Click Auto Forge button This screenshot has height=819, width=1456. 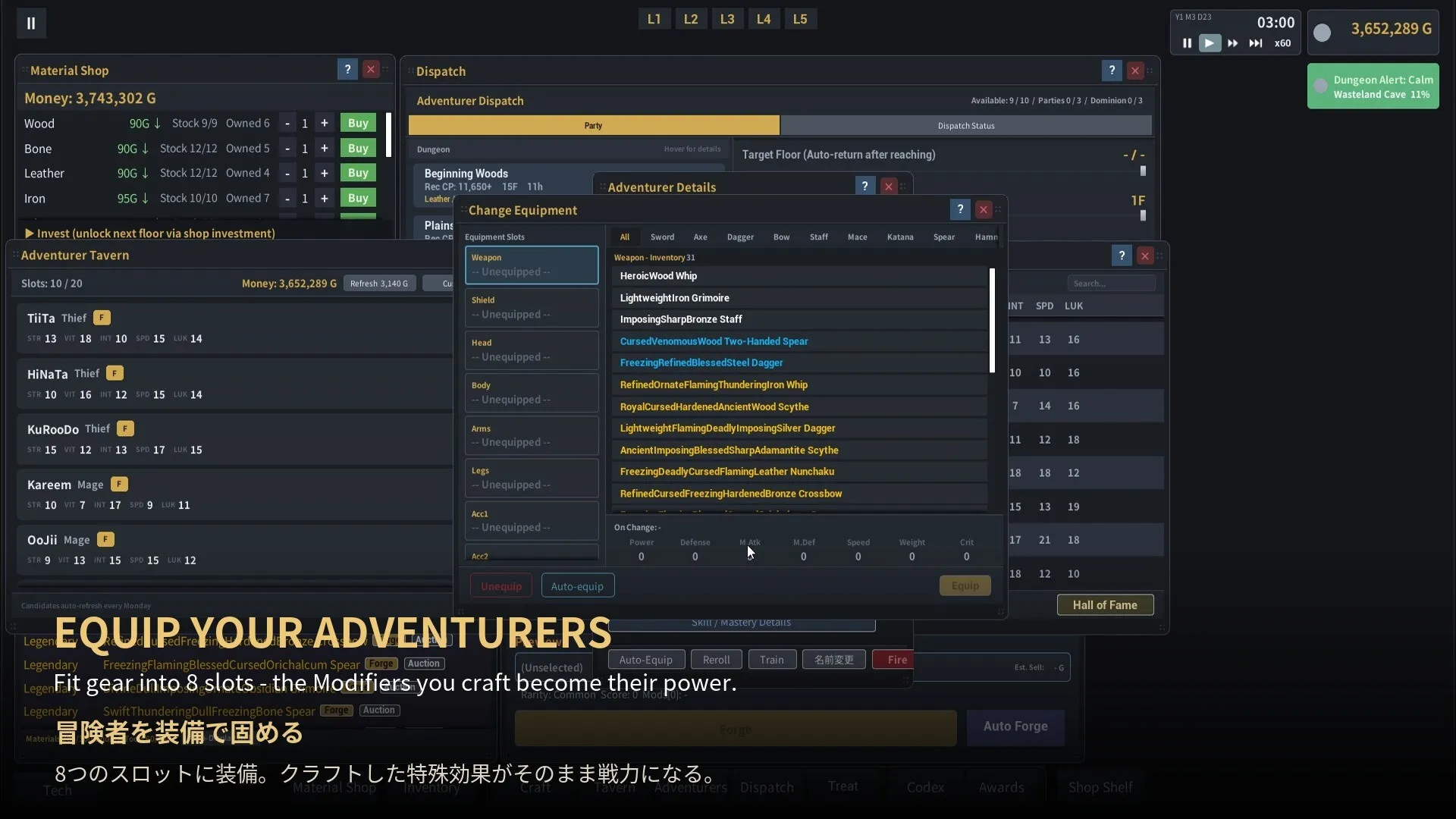(x=1015, y=726)
